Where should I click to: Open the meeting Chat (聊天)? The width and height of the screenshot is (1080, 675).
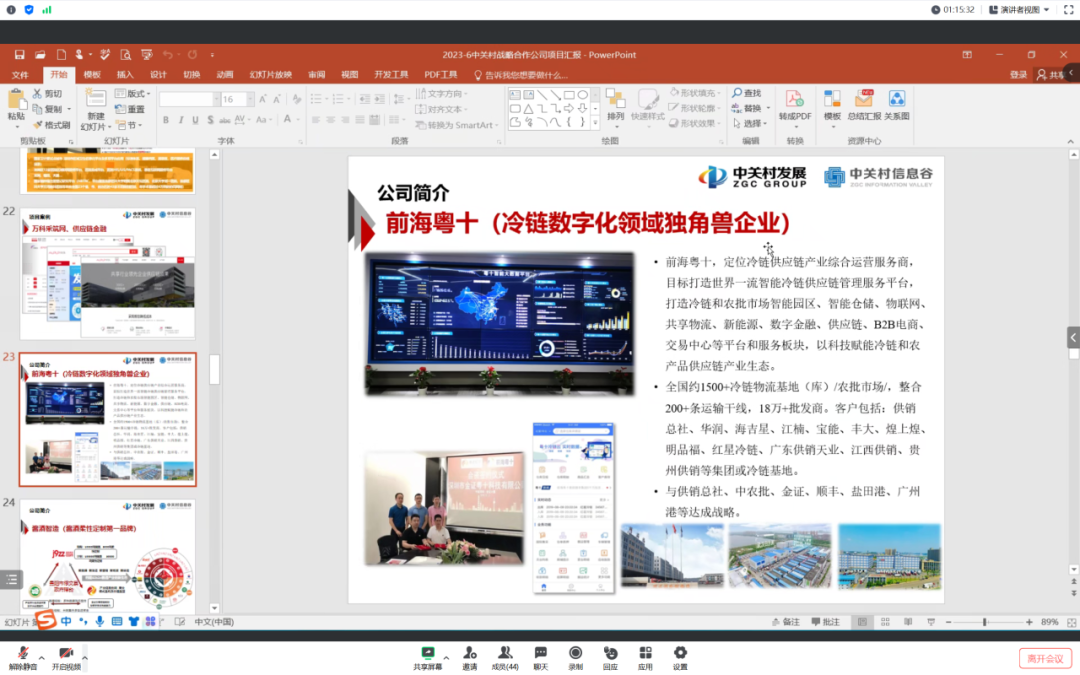[x=541, y=658]
